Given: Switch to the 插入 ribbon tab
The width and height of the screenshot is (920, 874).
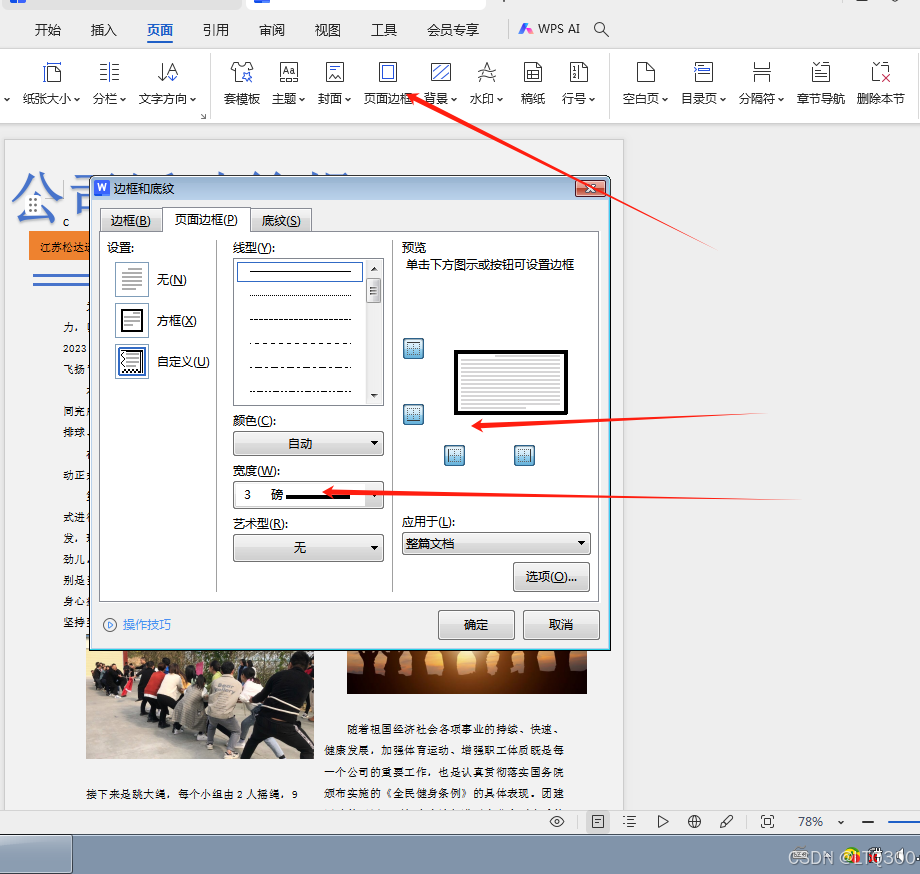Looking at the screenshot, I should tap(104, 30).
